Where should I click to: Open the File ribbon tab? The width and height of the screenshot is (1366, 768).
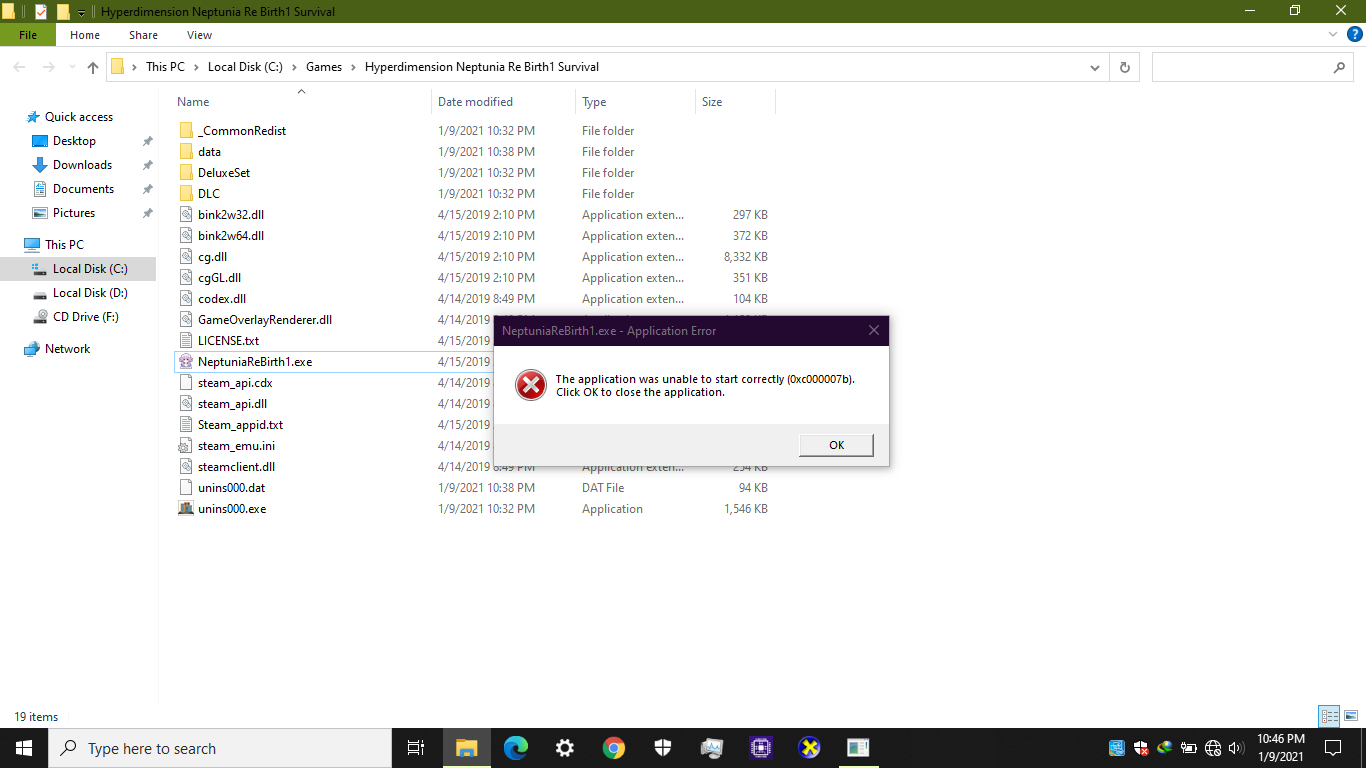28,35
